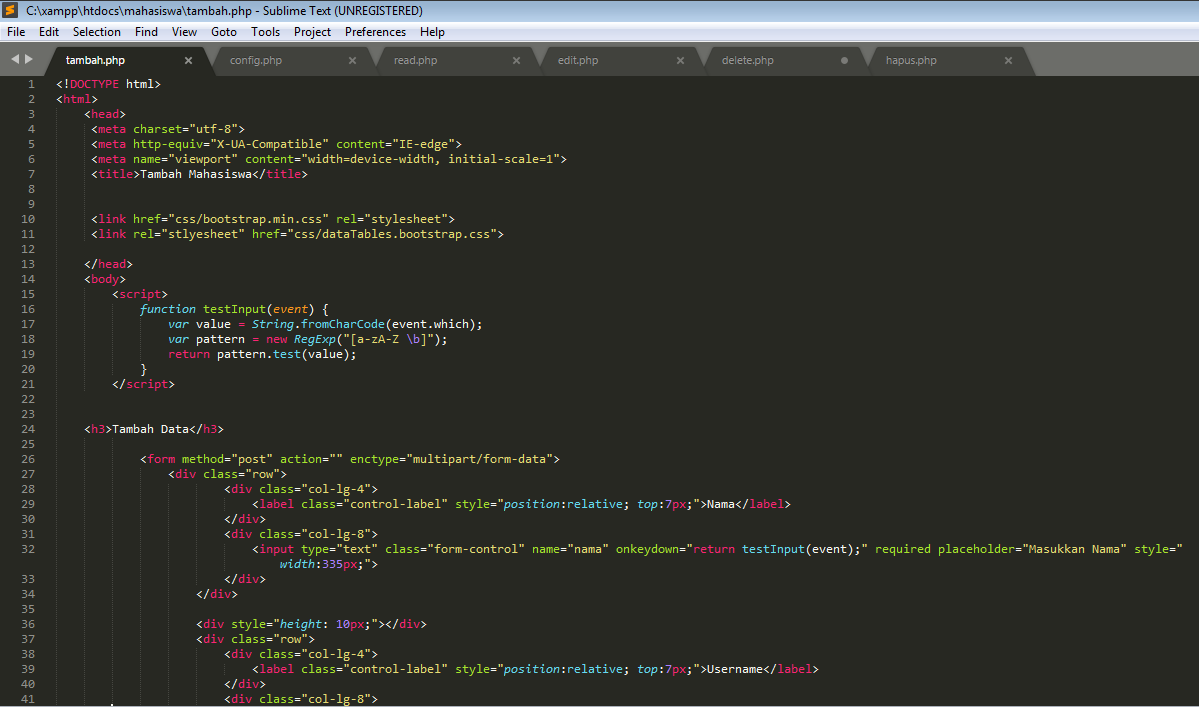Open the Project menu
Screen dimensions: 1199x707
313,32
